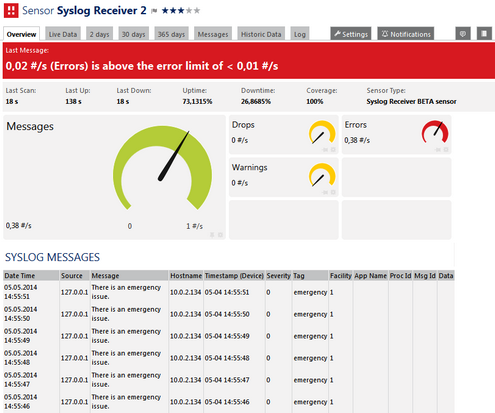The width and height of the screenshot is (495, 413).
Task: Click message text in the 14:55:49 row
Action: (126, 336)
